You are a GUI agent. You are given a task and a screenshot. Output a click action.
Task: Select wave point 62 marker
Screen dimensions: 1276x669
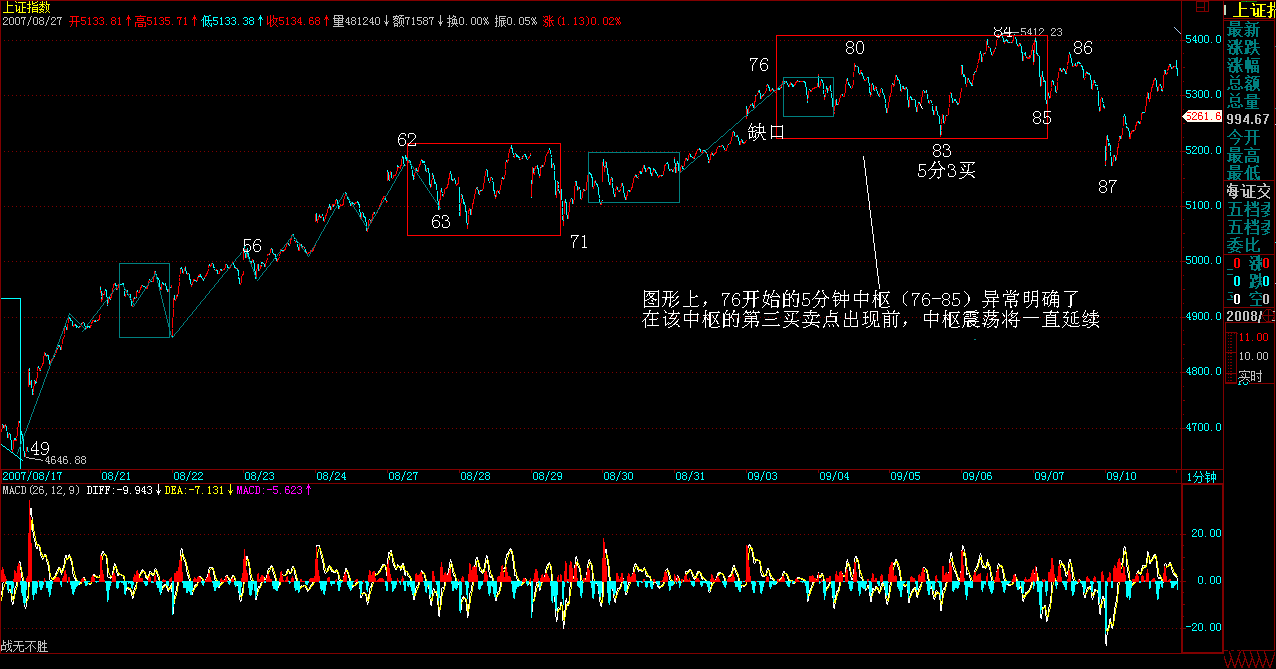pyautogui.click(x=406, y=140)
